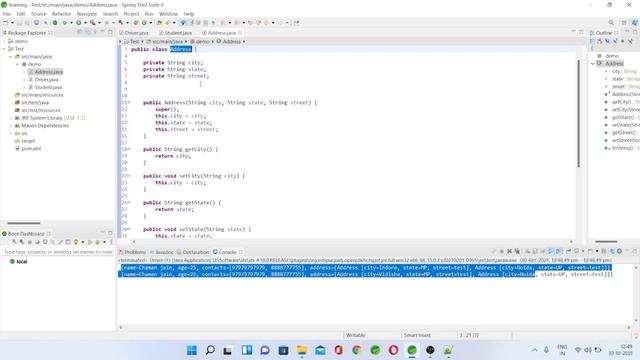Screen dimensions: 640x360
Task: Switch to the Driver.java editor tab
Action: [x=136, y=33]
